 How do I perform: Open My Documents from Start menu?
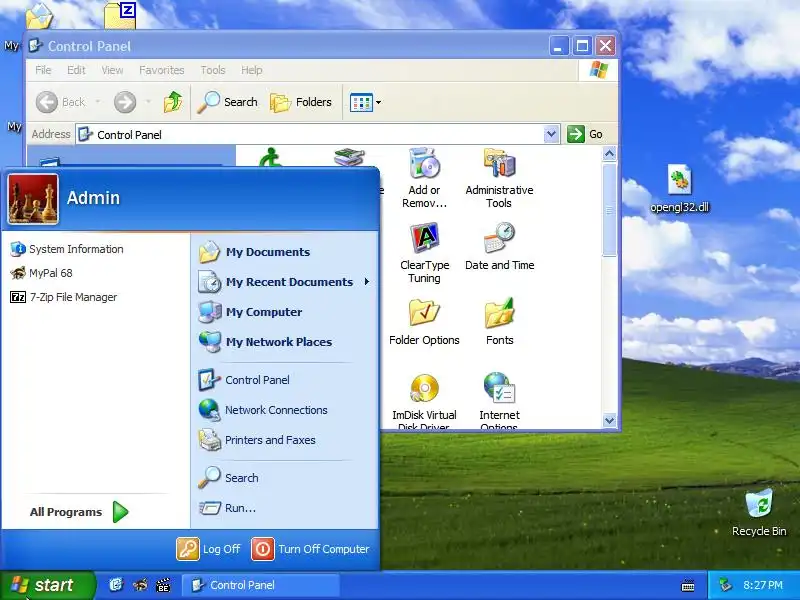(255, 252)
